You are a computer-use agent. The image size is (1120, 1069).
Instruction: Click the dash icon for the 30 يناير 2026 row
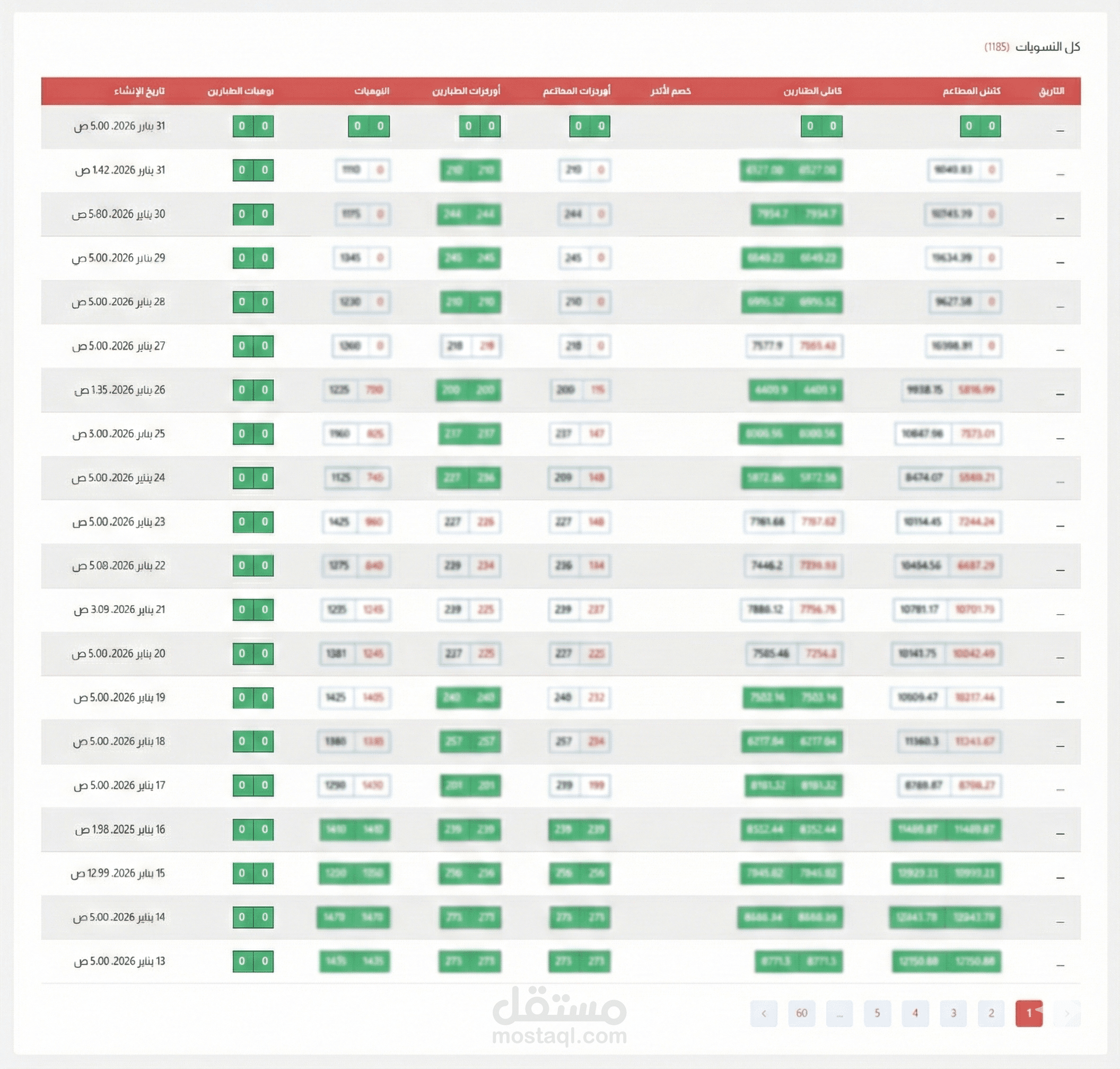(x=1060, y=218)
